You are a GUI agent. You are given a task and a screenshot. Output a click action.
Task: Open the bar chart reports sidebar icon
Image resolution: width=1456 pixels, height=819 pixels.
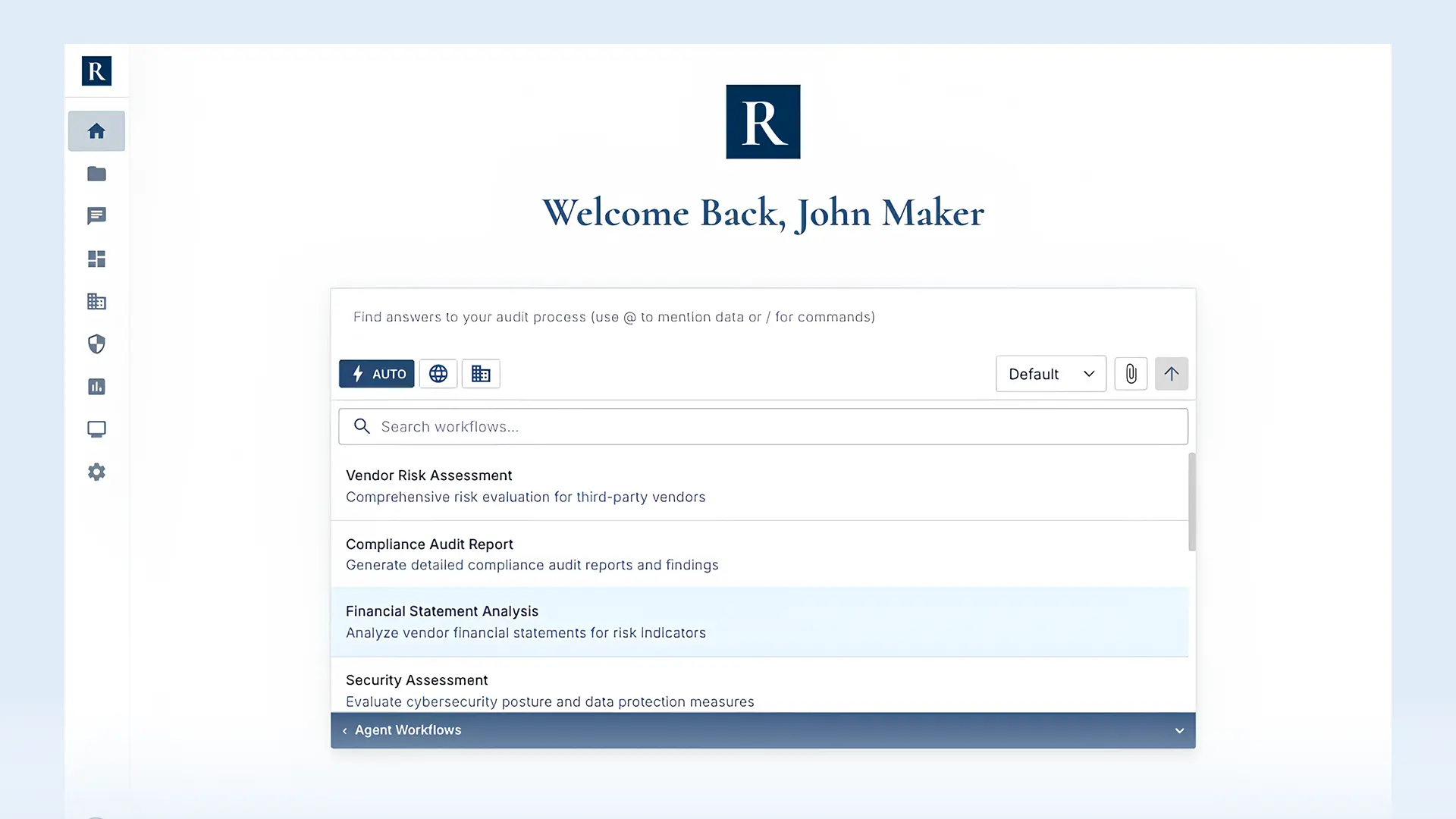[96, 387]
